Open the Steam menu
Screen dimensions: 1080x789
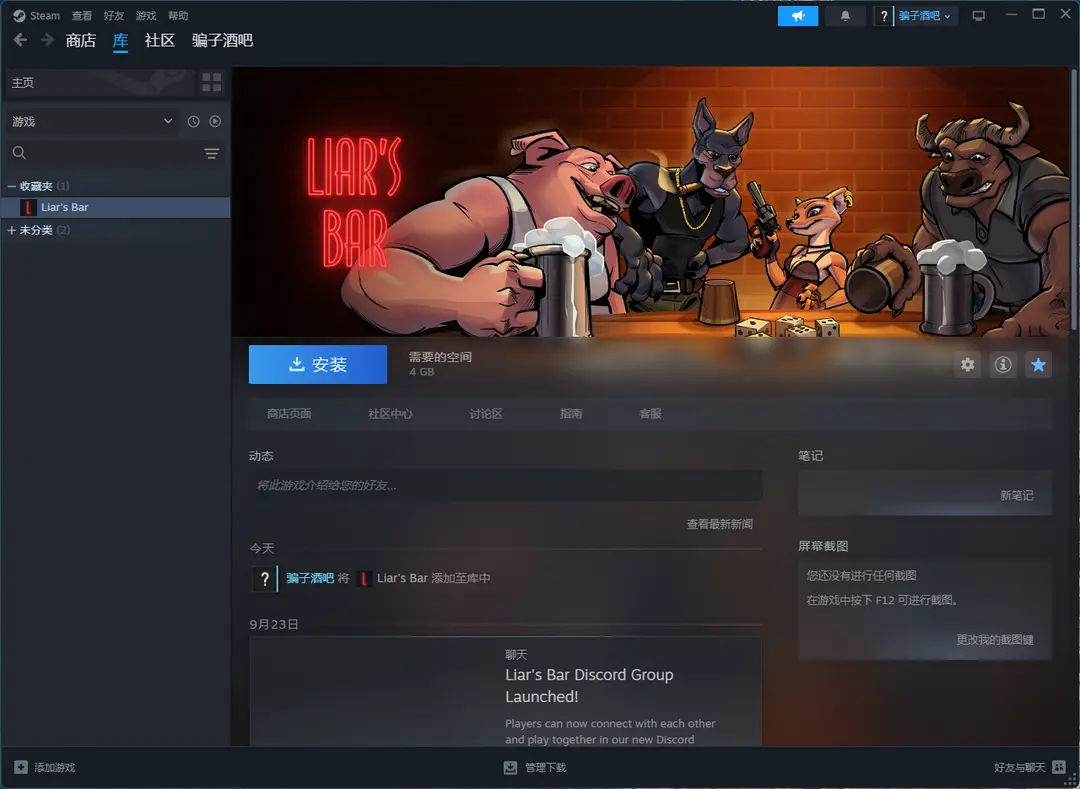(x=45, y=15)
